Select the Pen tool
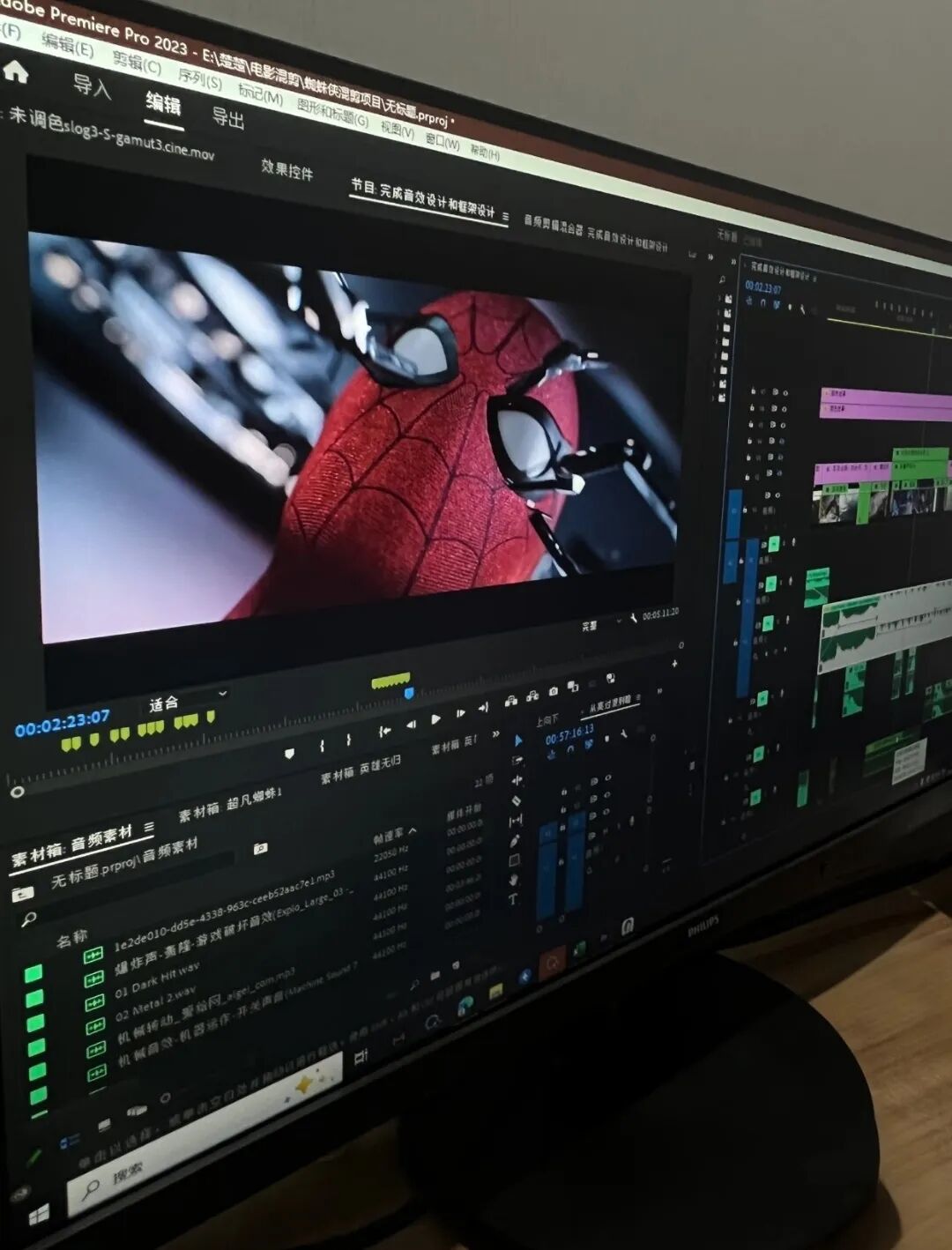 [514, 840]
